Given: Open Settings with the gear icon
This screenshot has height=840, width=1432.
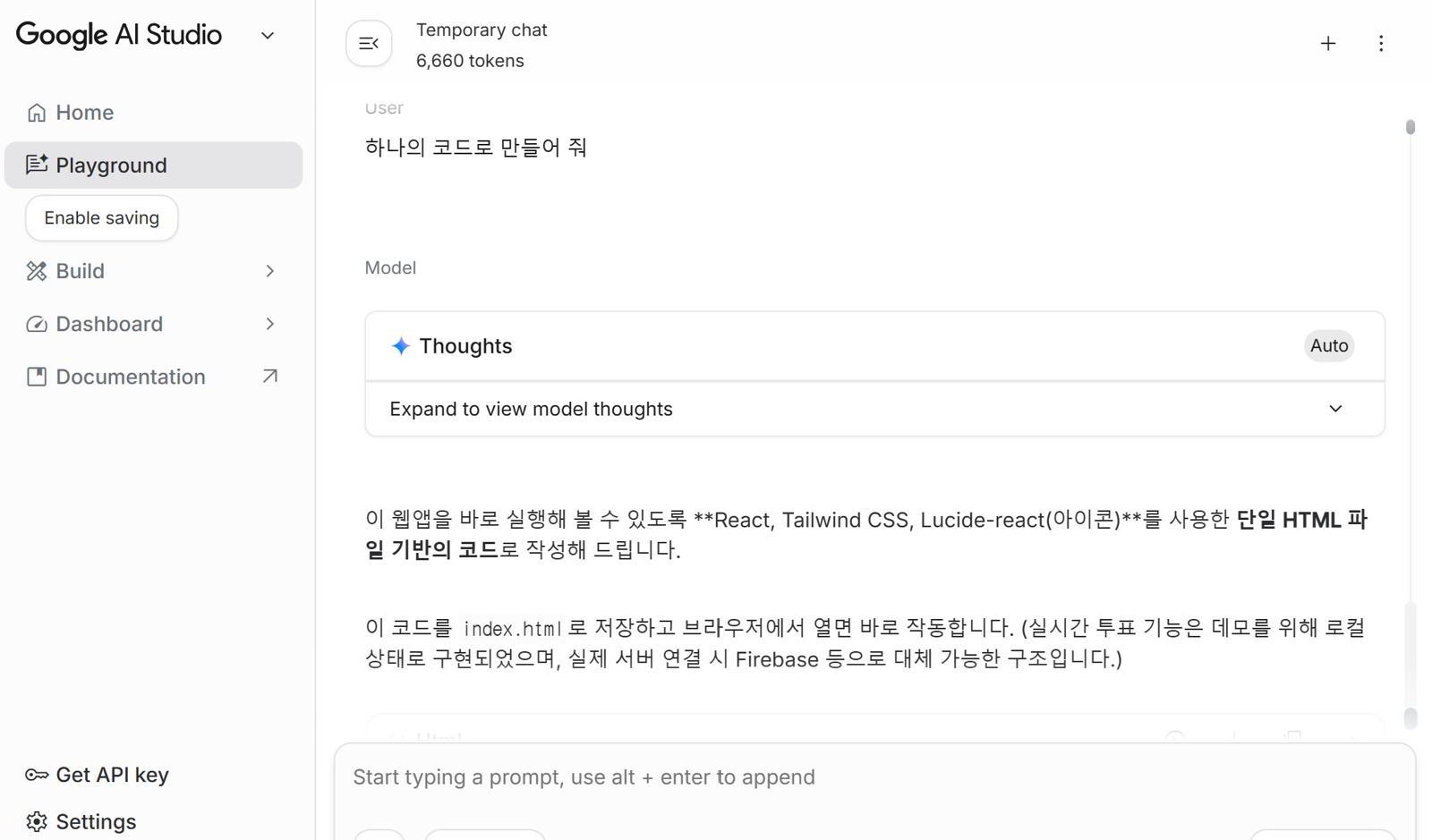Looking at the screenshot, I should tap(37, 821).
